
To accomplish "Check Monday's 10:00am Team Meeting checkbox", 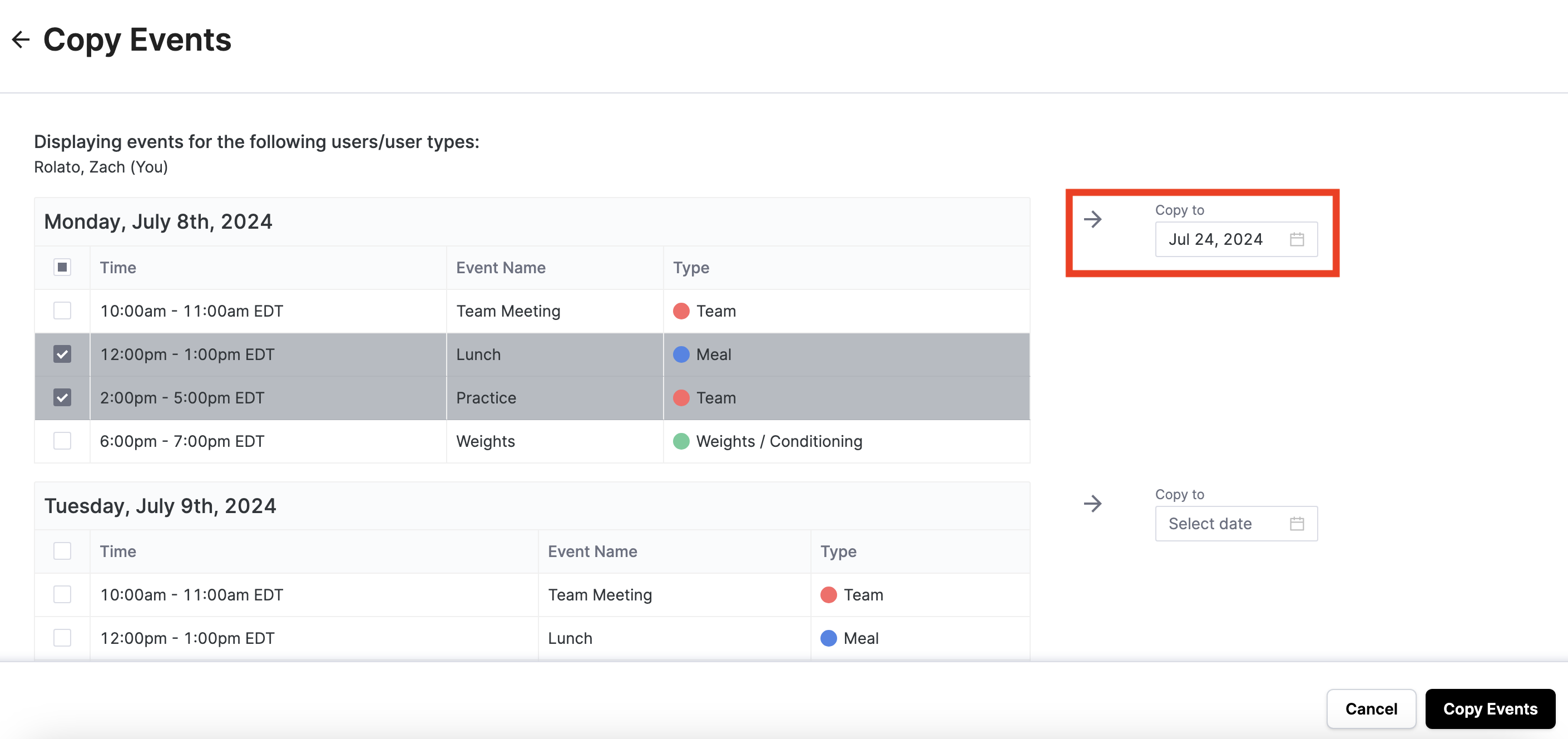I will (62, 311).
